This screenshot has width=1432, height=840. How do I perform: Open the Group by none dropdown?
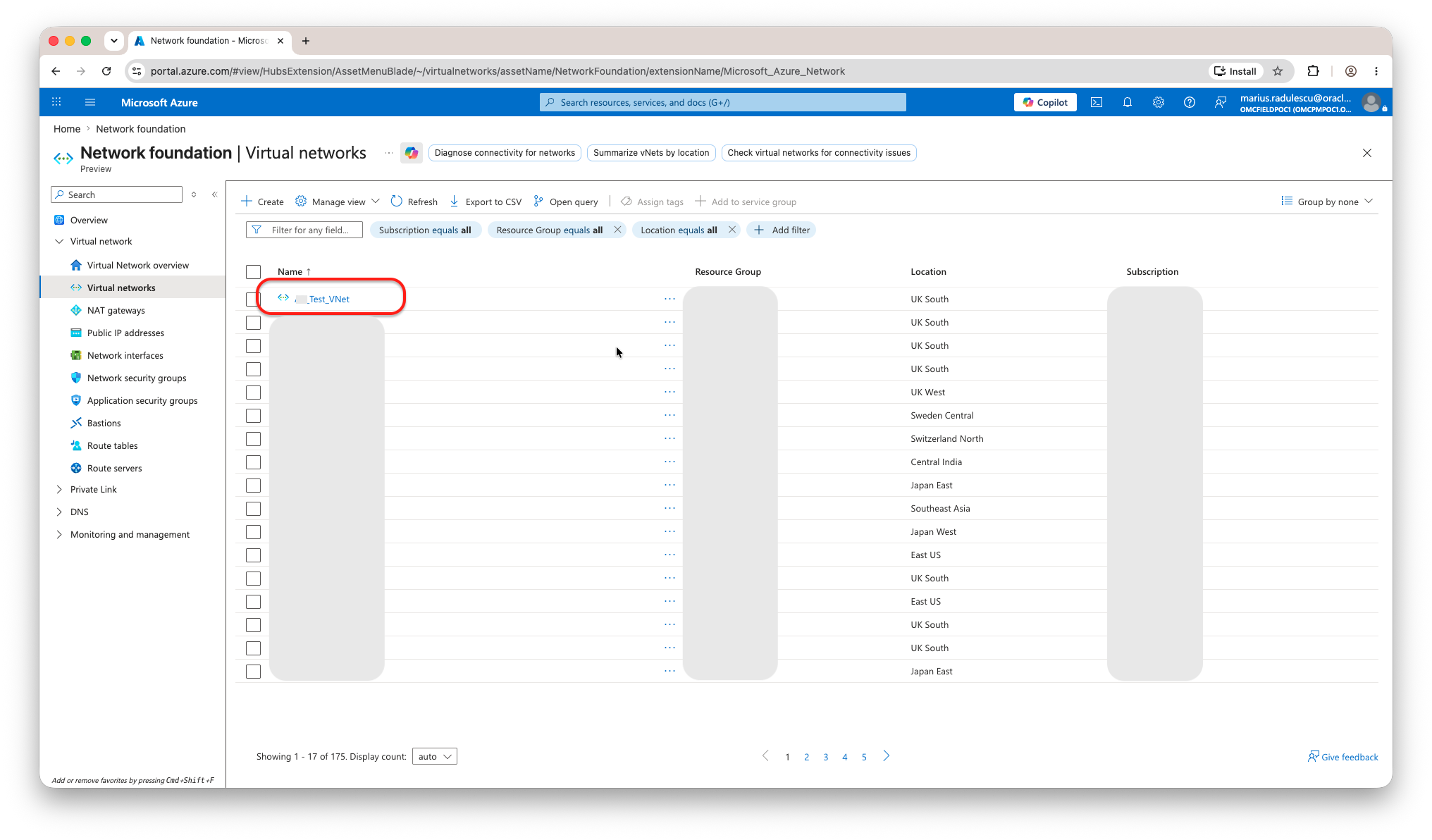1327,202
